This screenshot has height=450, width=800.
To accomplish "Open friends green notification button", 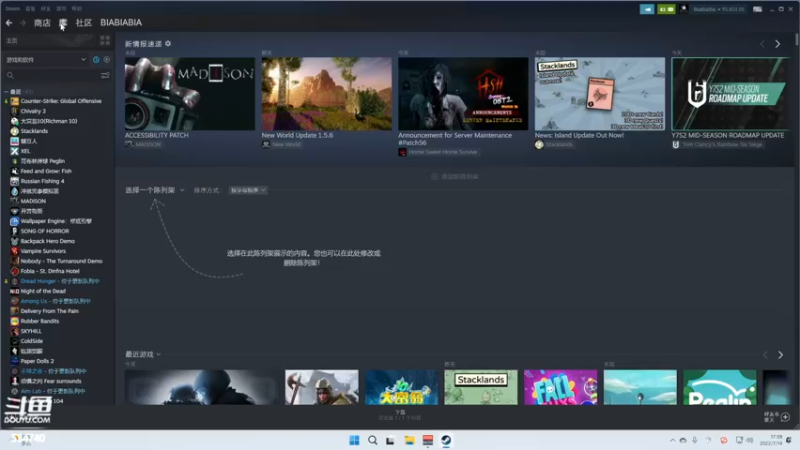I will (666, 9).
